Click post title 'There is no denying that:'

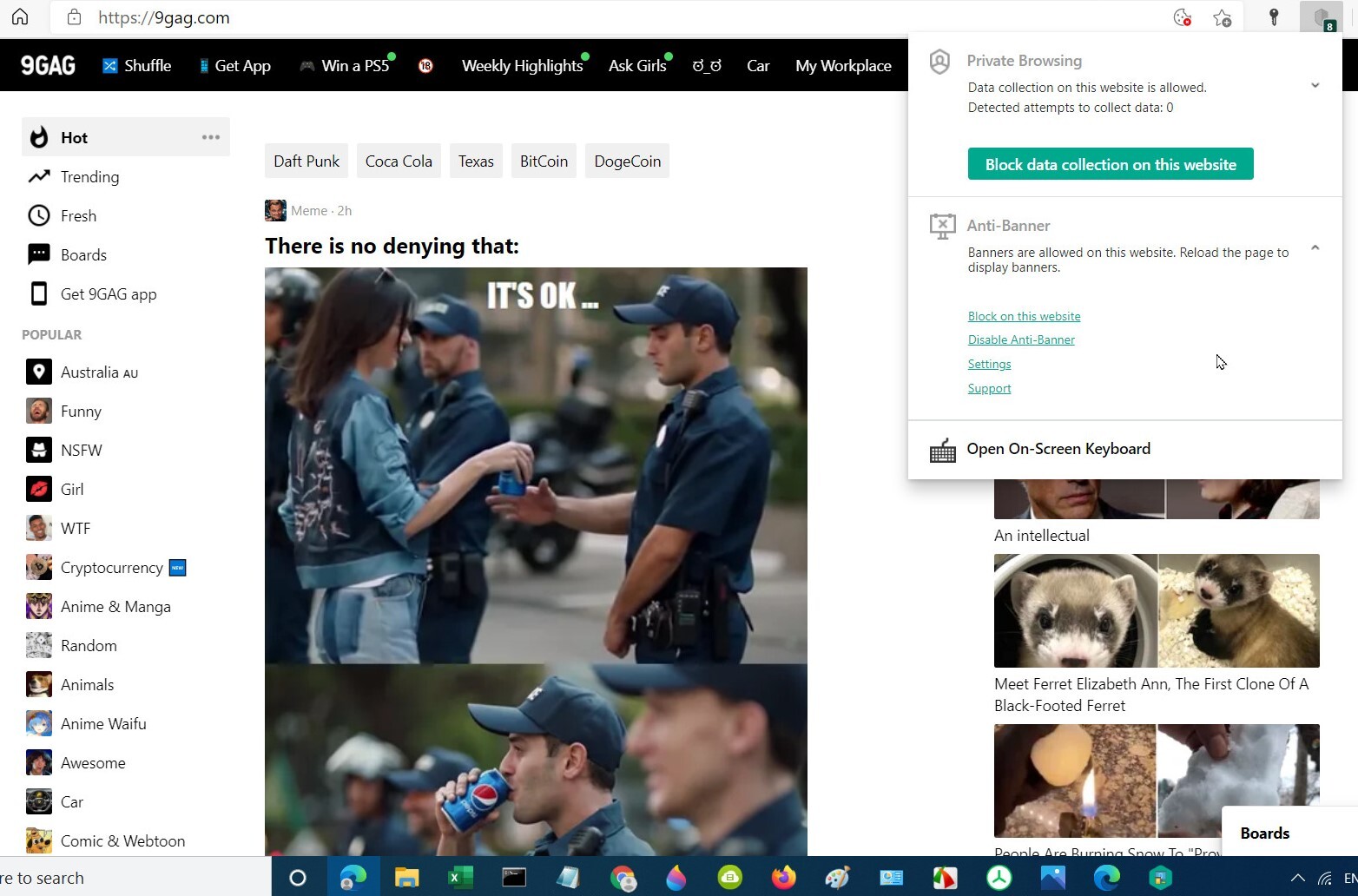392,247
